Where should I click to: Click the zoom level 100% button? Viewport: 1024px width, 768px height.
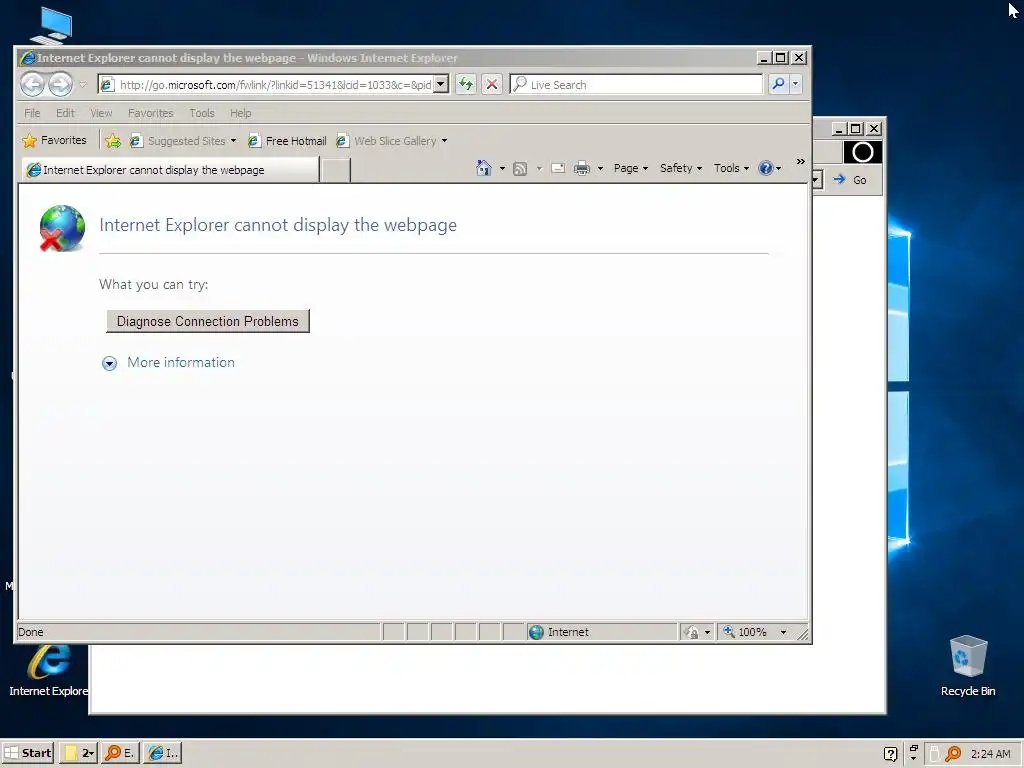click(x=746, y=632)
